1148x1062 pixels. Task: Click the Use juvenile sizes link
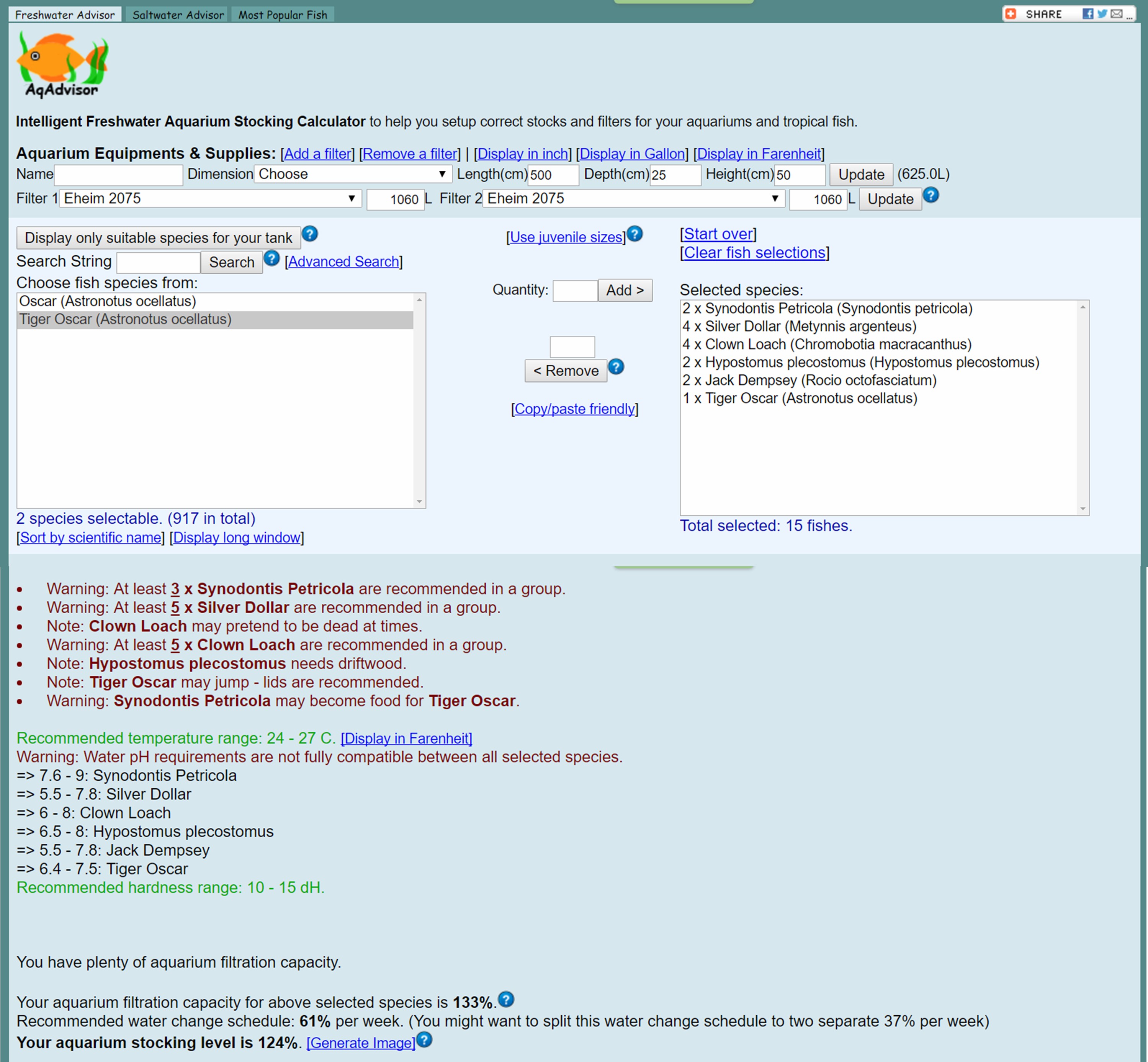566,237
